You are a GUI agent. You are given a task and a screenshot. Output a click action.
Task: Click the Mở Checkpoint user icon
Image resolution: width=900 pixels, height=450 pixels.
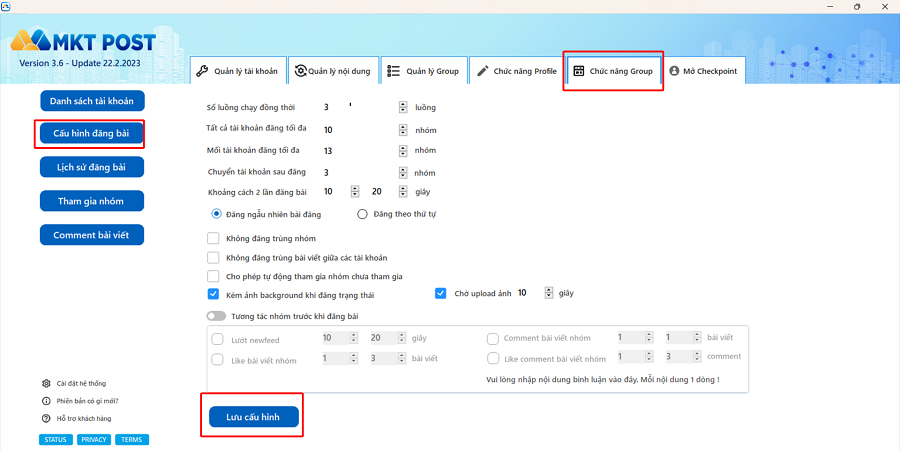(x=674, y=71)
